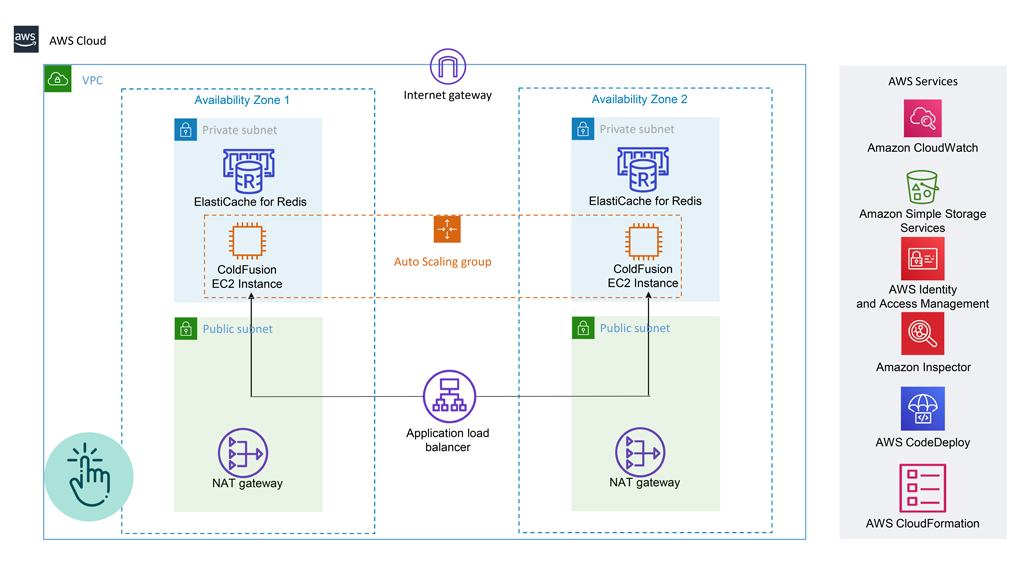1024x569 pixels.
Task: Click the 'AWS Services' panel heading
Action: (923, 82)
